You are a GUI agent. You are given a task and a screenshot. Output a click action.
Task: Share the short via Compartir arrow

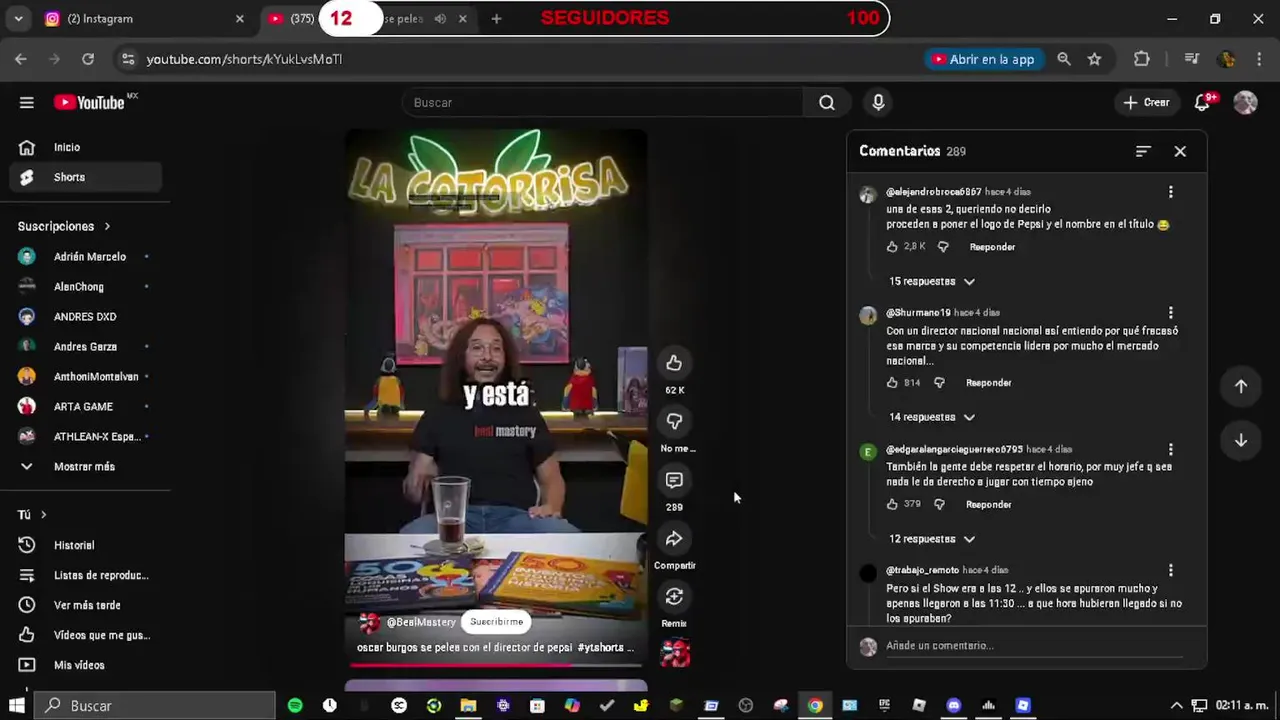(674, 538)
